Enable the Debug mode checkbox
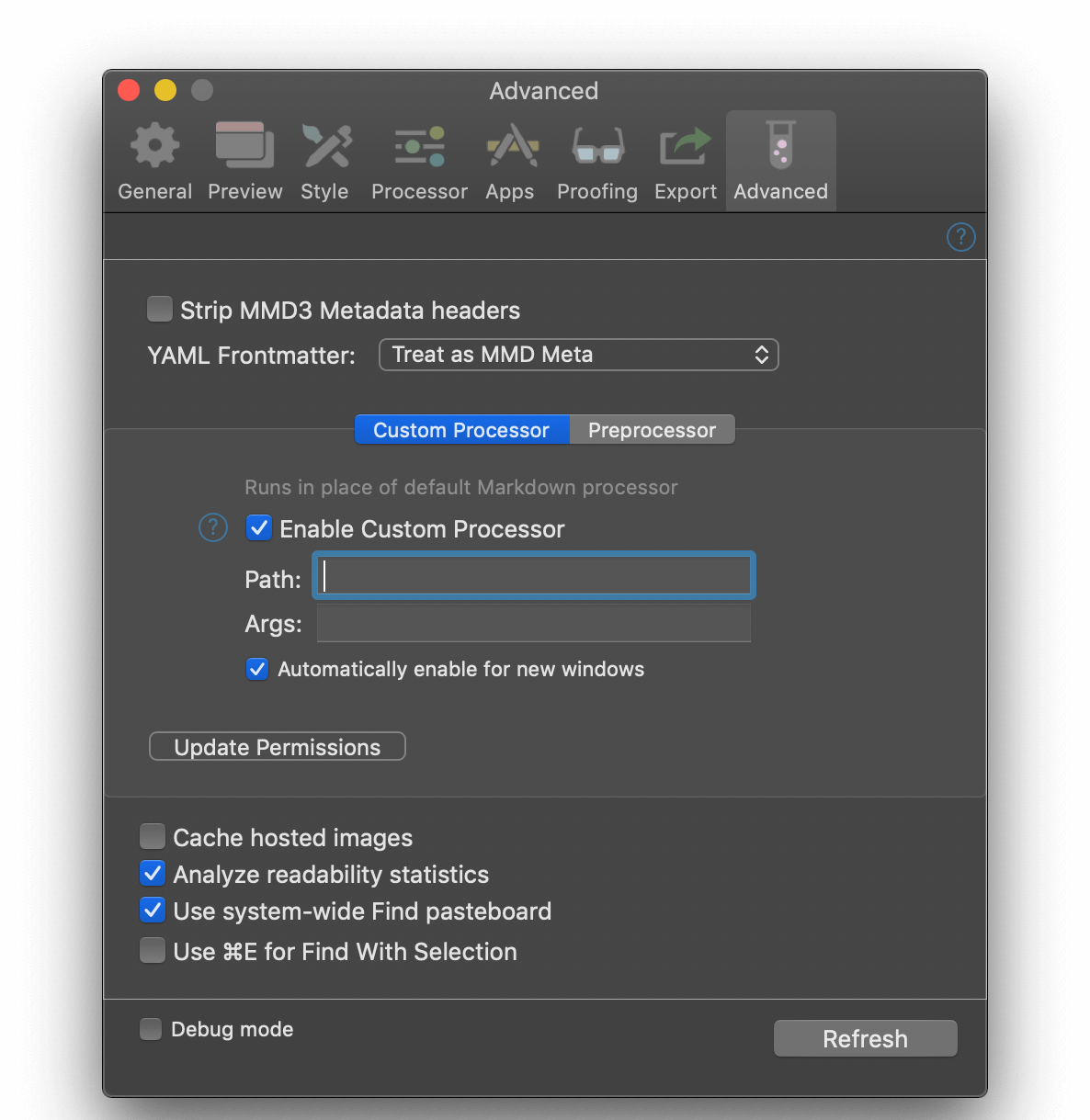 click(151, 1028)
